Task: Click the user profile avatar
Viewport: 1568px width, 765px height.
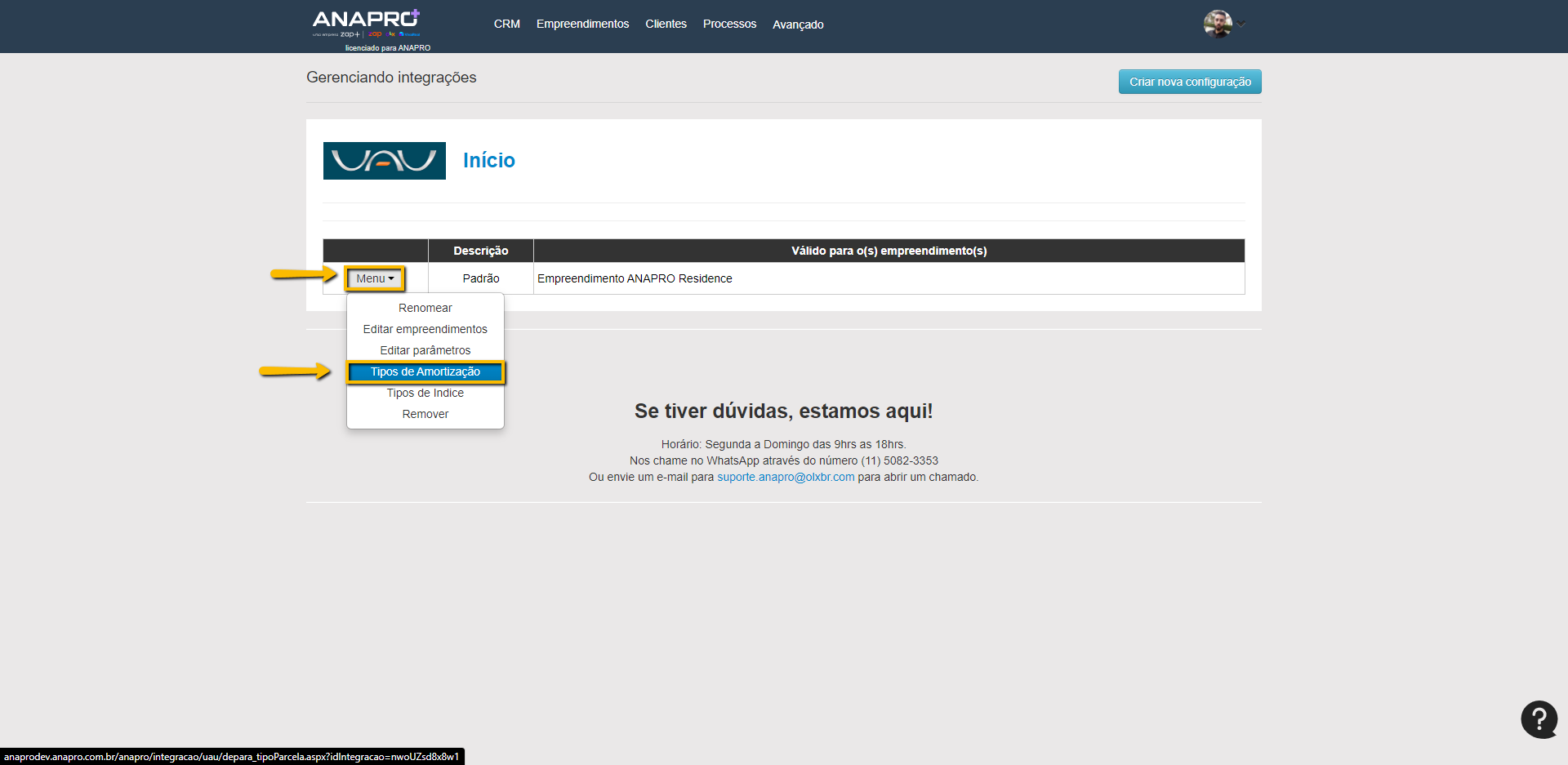Action: [x=1217, y=24]
